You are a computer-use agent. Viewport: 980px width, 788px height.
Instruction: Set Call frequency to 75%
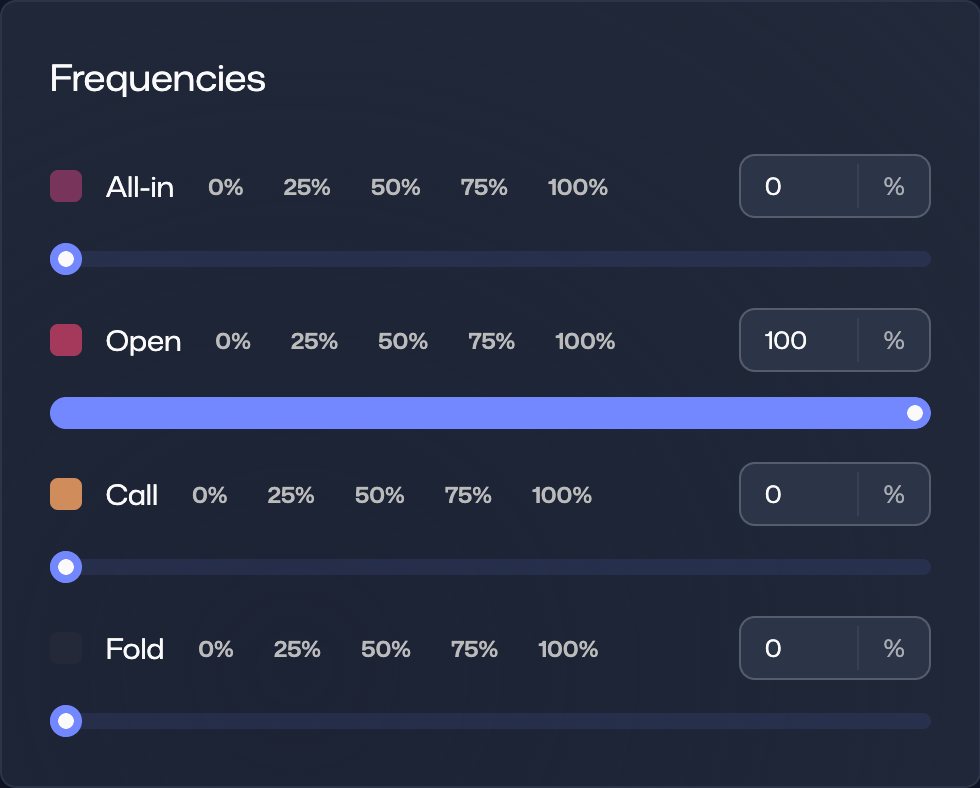pyautogui.click(x=467, y=495)
